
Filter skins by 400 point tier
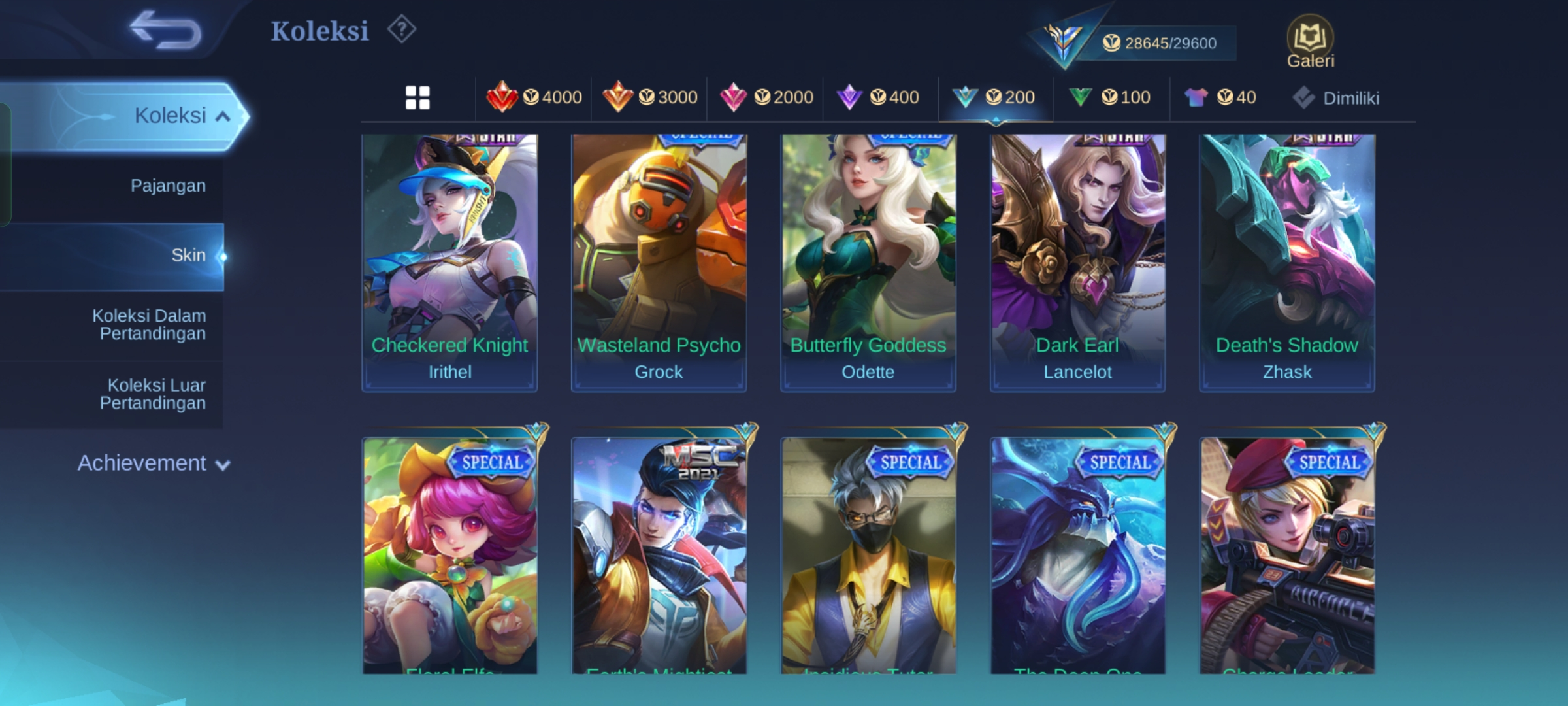point(877,97)
